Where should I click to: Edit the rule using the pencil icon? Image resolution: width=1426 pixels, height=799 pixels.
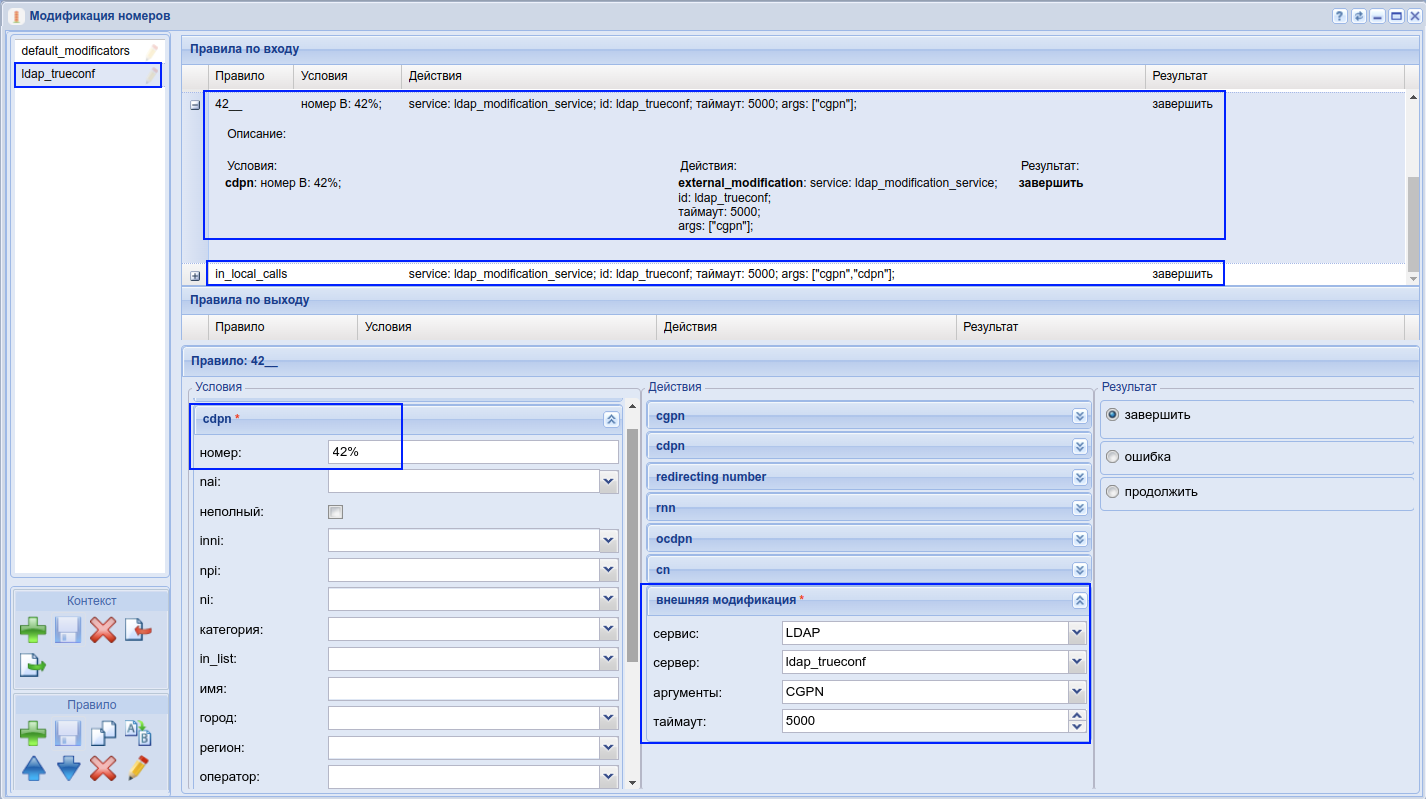click(137, 768)
